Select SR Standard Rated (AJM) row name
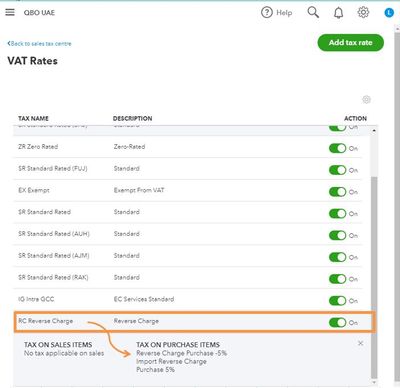Screen dimensions: 400x388 coord(54,256)
